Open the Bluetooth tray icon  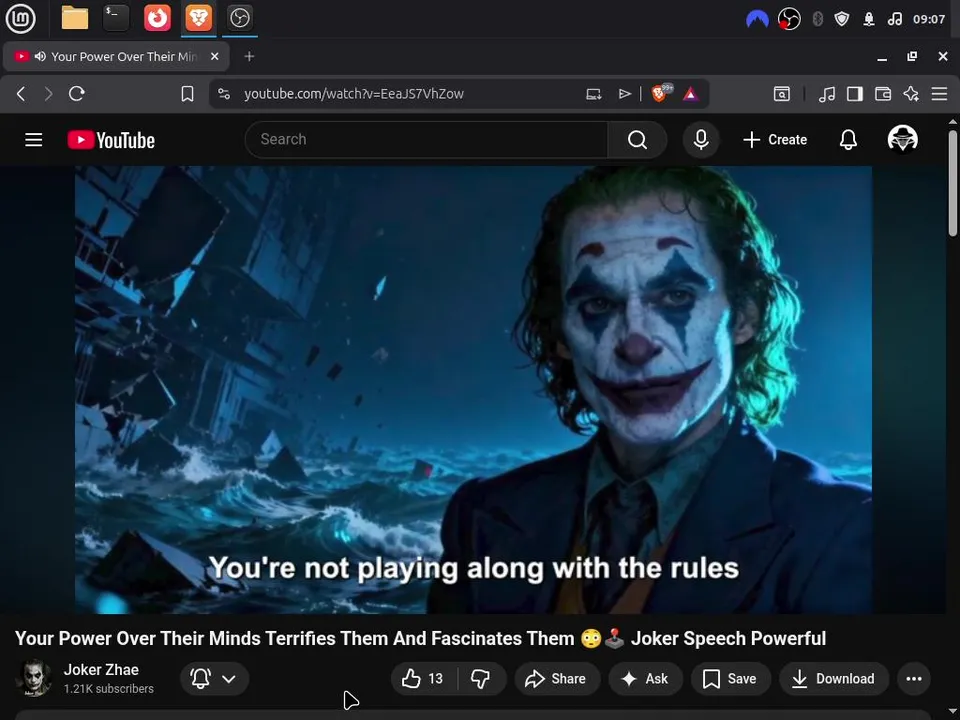coord(817,19)
